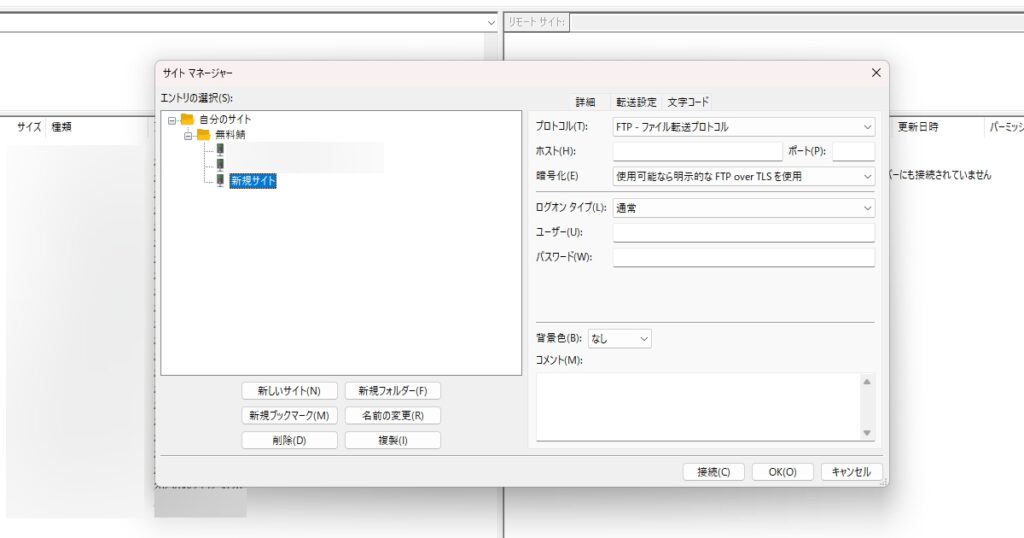Click the 自分のサイト folder icon
Viewport: 1024px width, 538px height.
coord(187,120)
